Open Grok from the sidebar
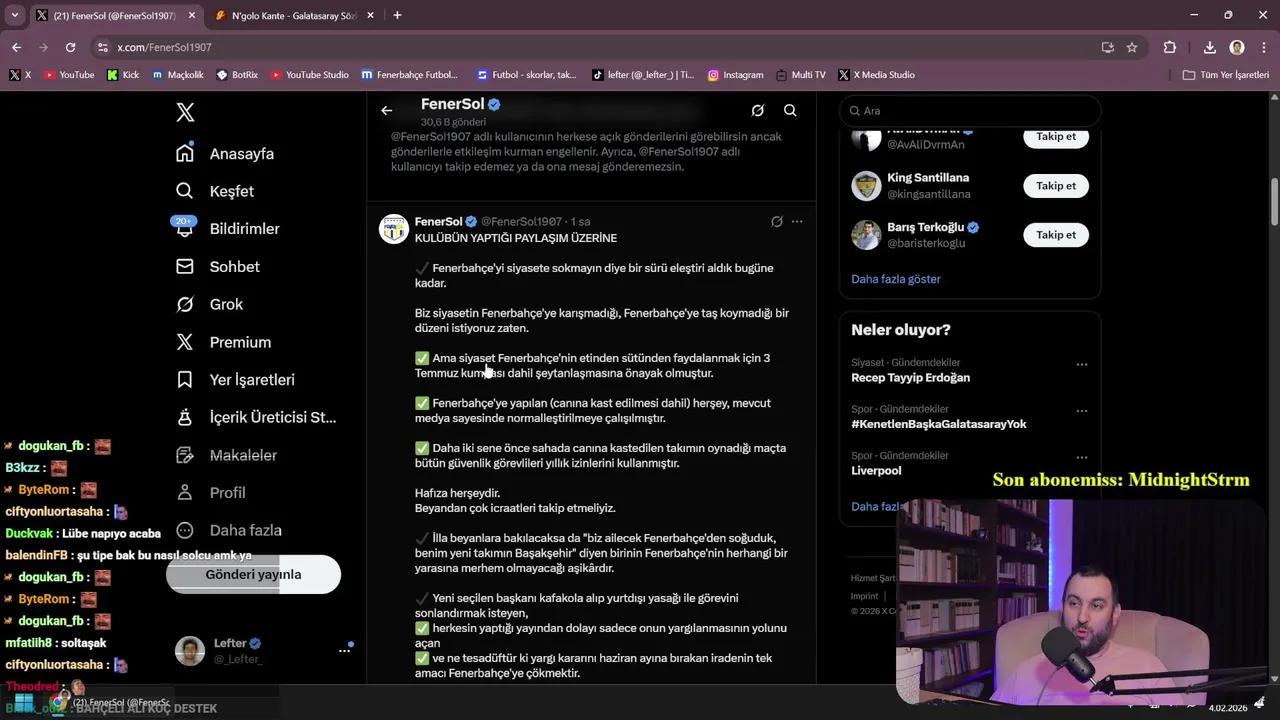Image resolution: width=1280 pixels, height=720 pixels. click(209, 304)
